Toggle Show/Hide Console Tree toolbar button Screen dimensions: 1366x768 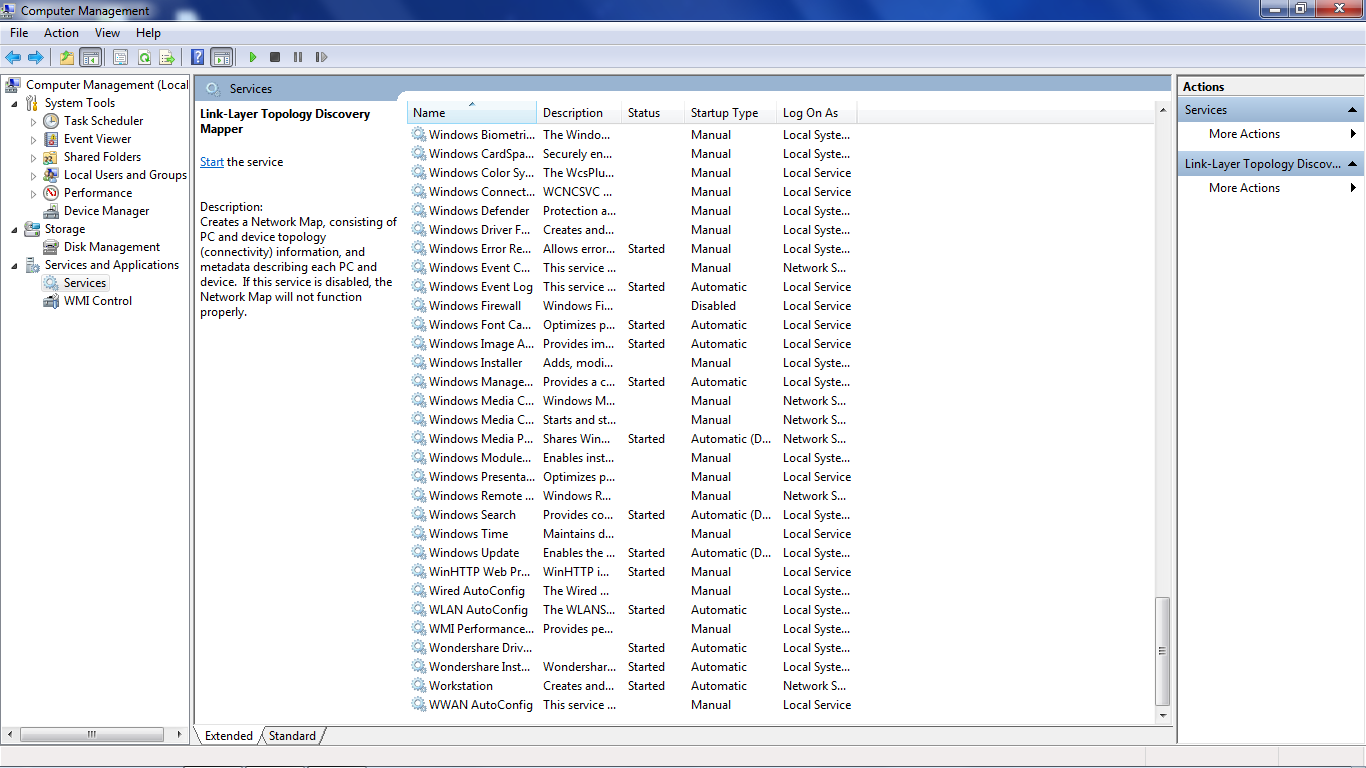pos(90,57)
